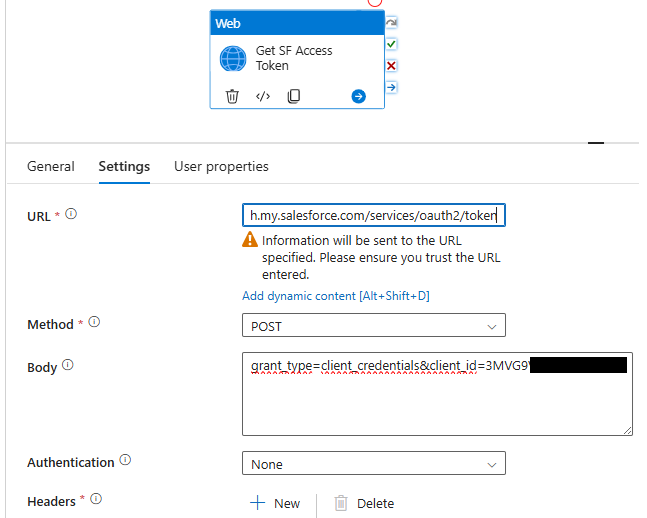Viewport: 647px width, 518px height.
Task: Open the activity's code view icon
Action: pos(263,97)
